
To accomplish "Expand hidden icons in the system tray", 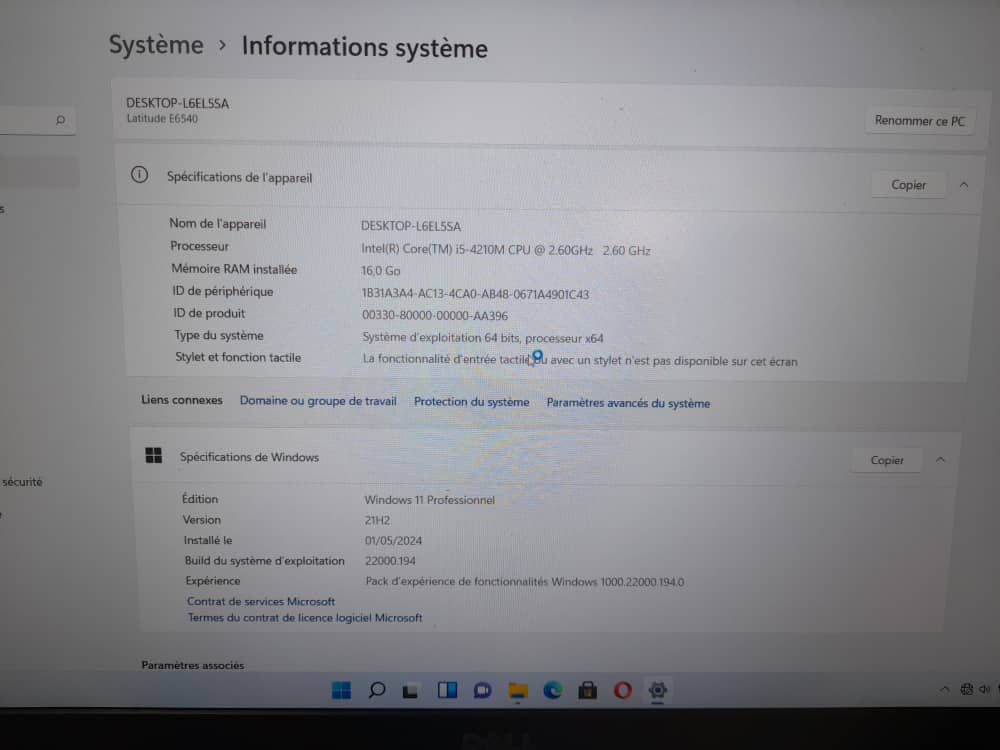I will (944, 689).
